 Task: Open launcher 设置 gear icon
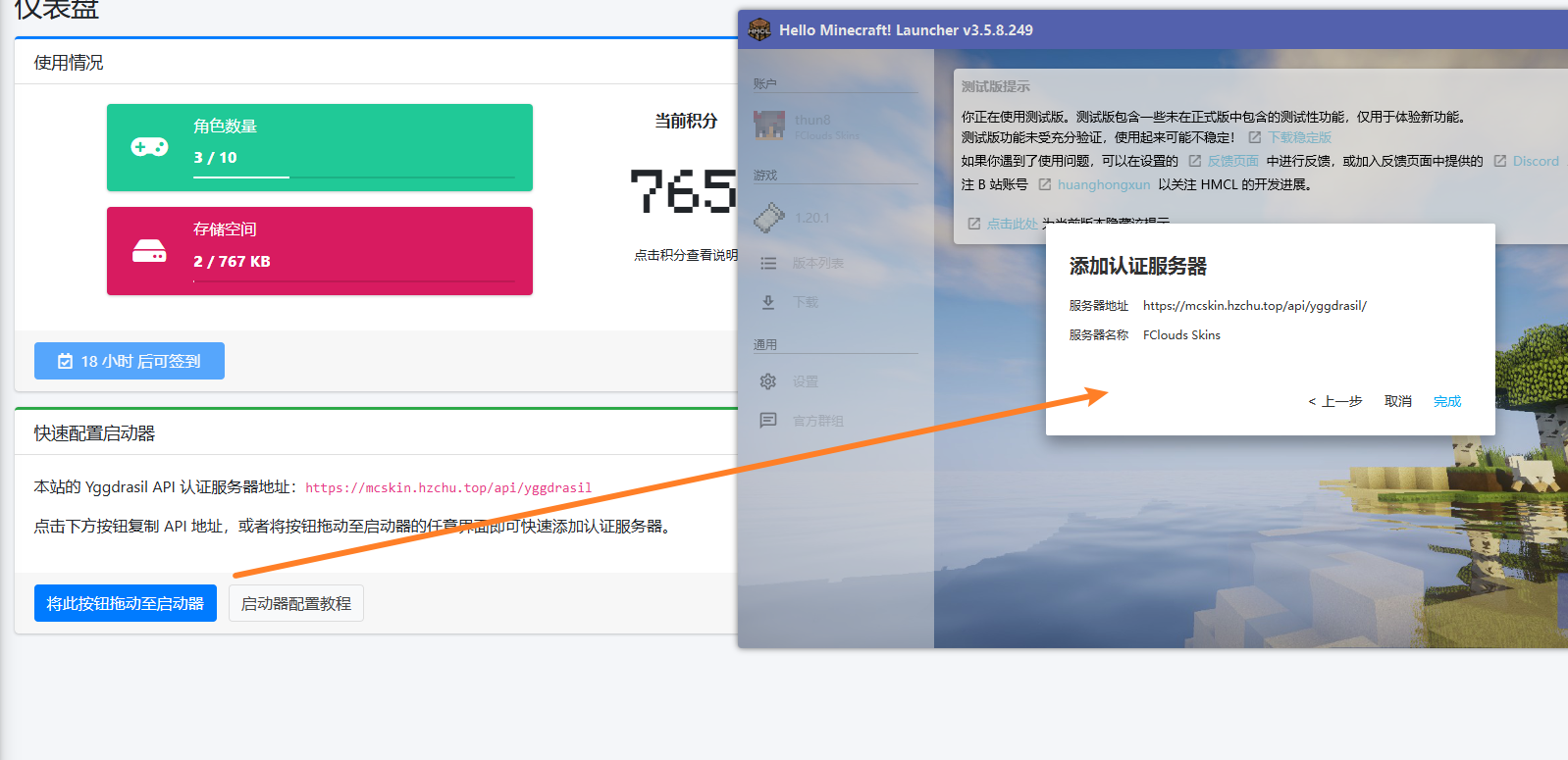(x=768, y=381)
